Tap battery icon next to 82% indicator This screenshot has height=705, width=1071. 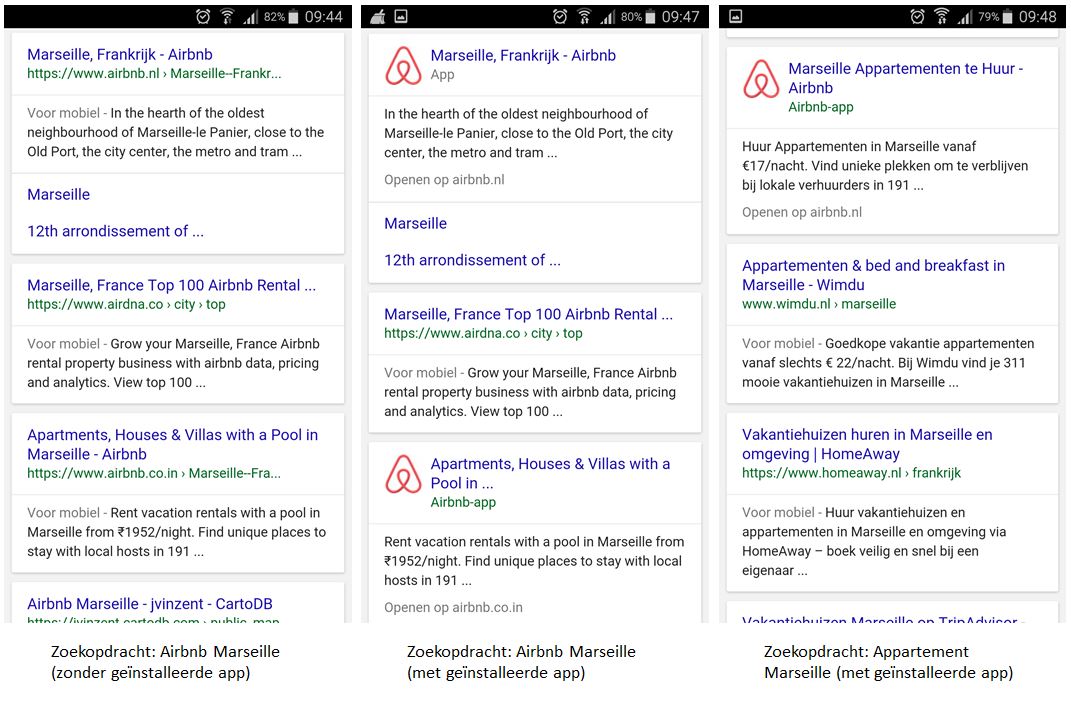pos(294,17)
